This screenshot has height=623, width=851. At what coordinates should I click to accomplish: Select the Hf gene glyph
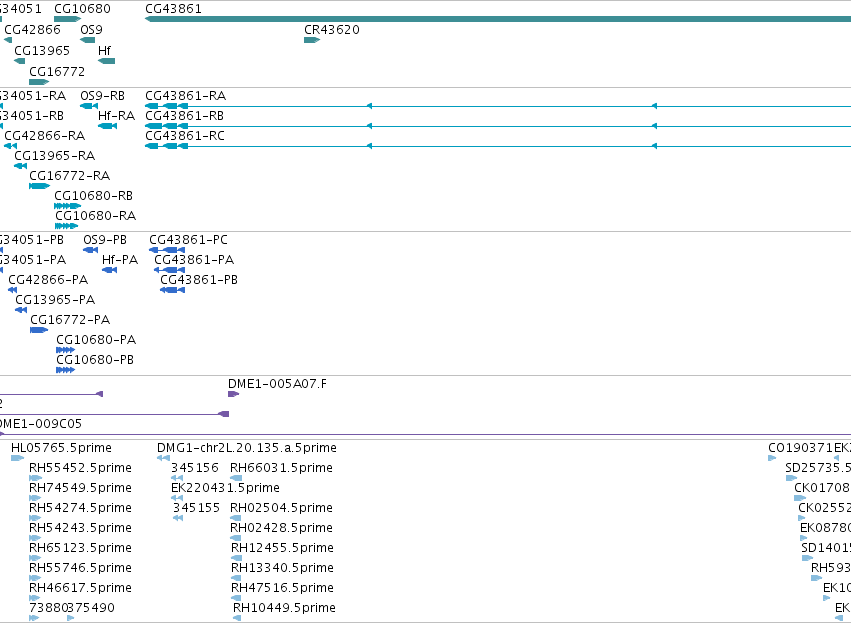pos(106,61)
